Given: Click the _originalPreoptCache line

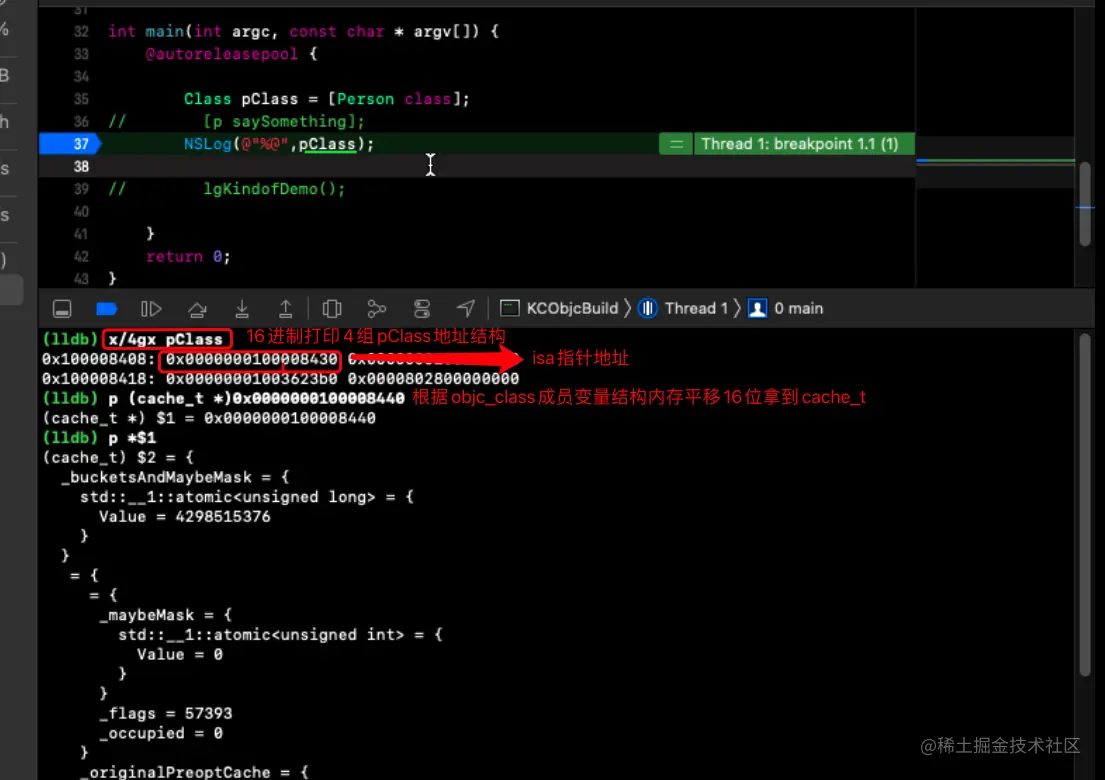Looking at the screenshot, I should click(x=194, y=772).
